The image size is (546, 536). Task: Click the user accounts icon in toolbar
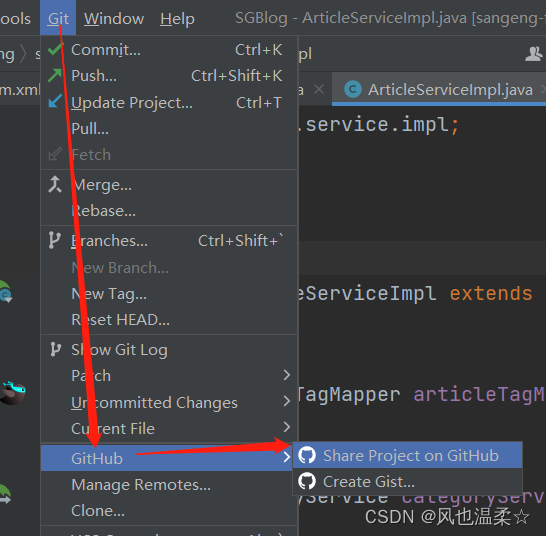[x=533, y=54]
